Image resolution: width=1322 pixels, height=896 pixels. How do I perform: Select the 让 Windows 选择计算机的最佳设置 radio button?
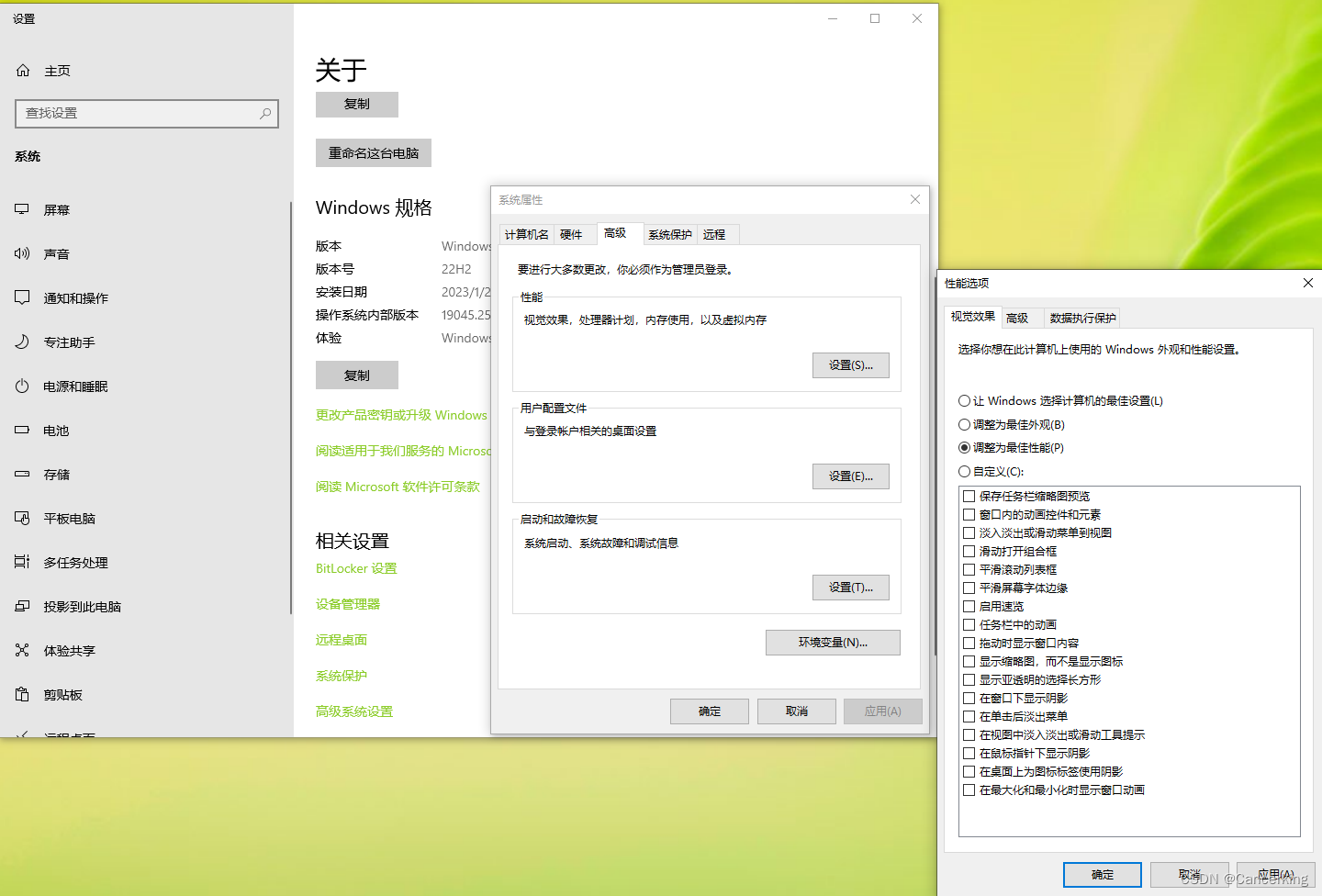[x=964, y=400]
